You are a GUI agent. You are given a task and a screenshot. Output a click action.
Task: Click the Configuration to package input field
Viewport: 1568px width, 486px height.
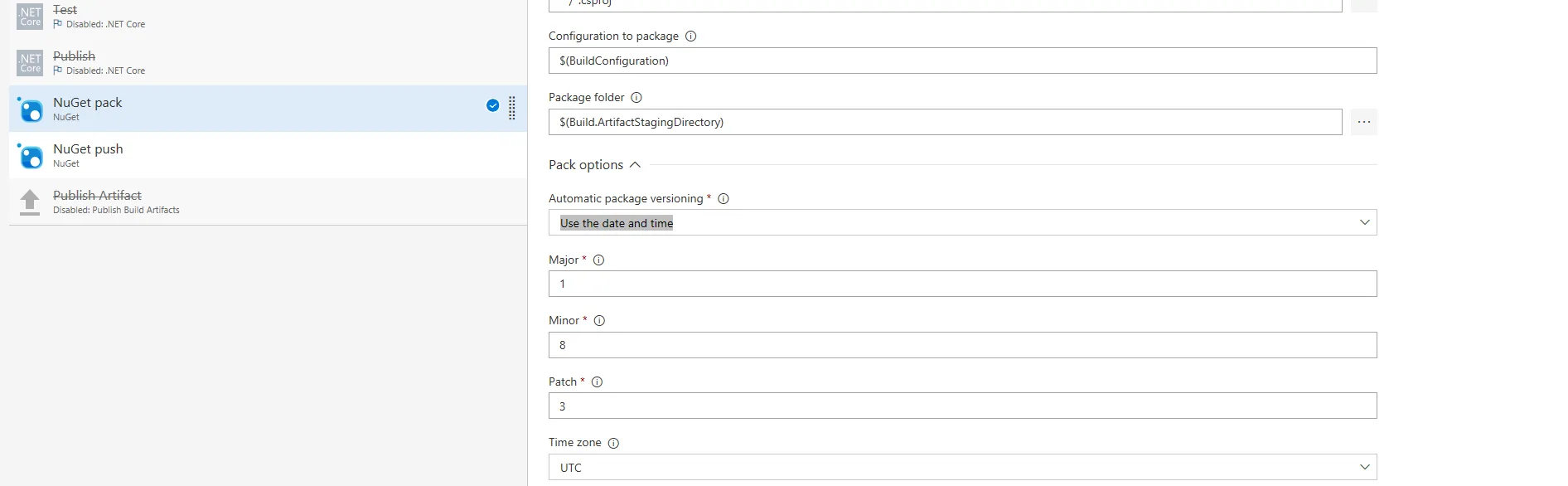click(x=961, y=61)
